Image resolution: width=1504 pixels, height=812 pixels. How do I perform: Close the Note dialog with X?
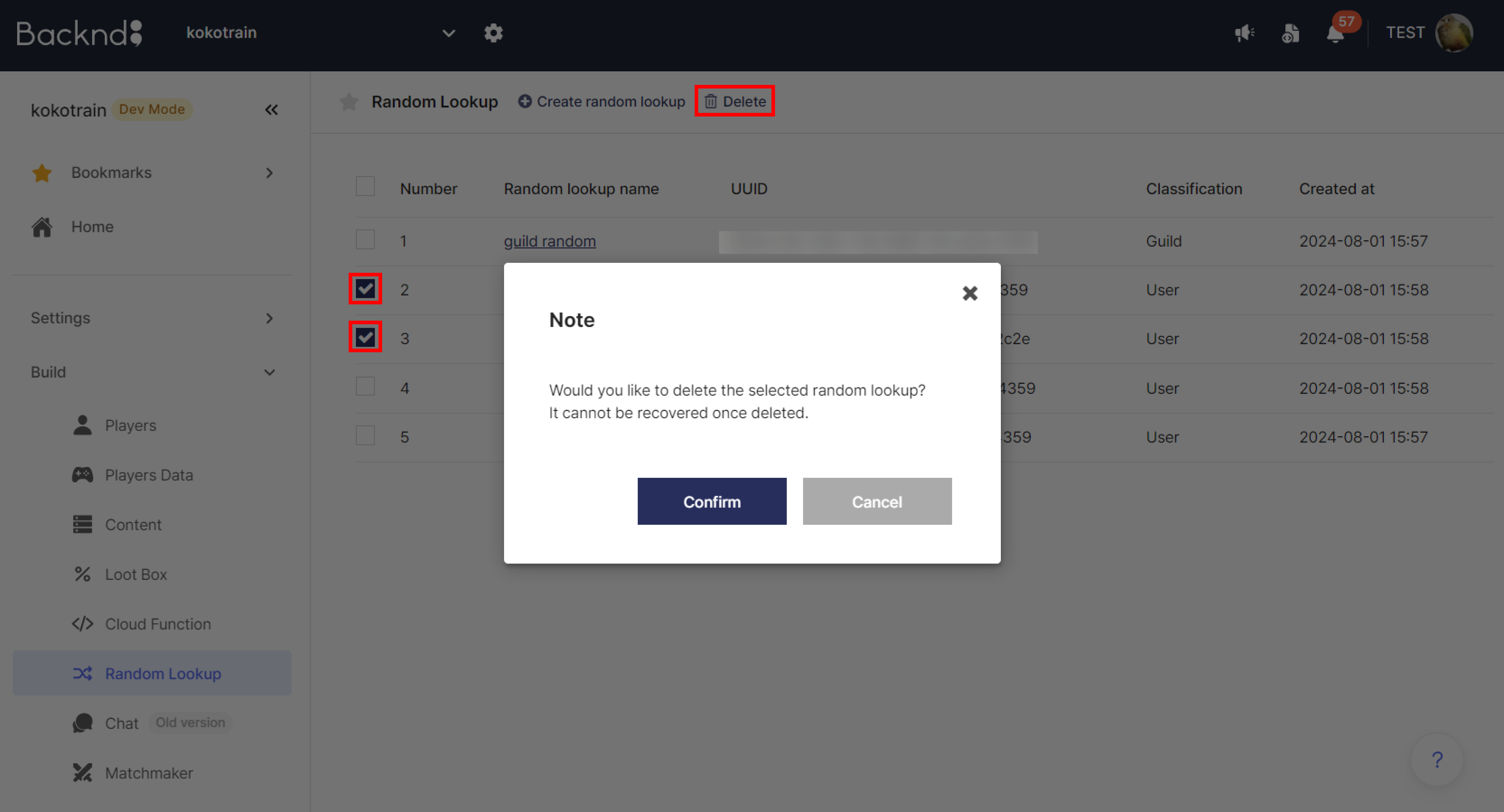click(x=970, y=293)
